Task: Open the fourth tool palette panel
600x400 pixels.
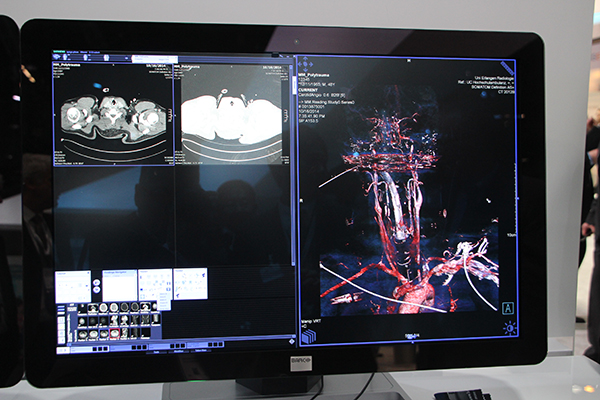Action: pyautogui.click(x=190, y=283)
